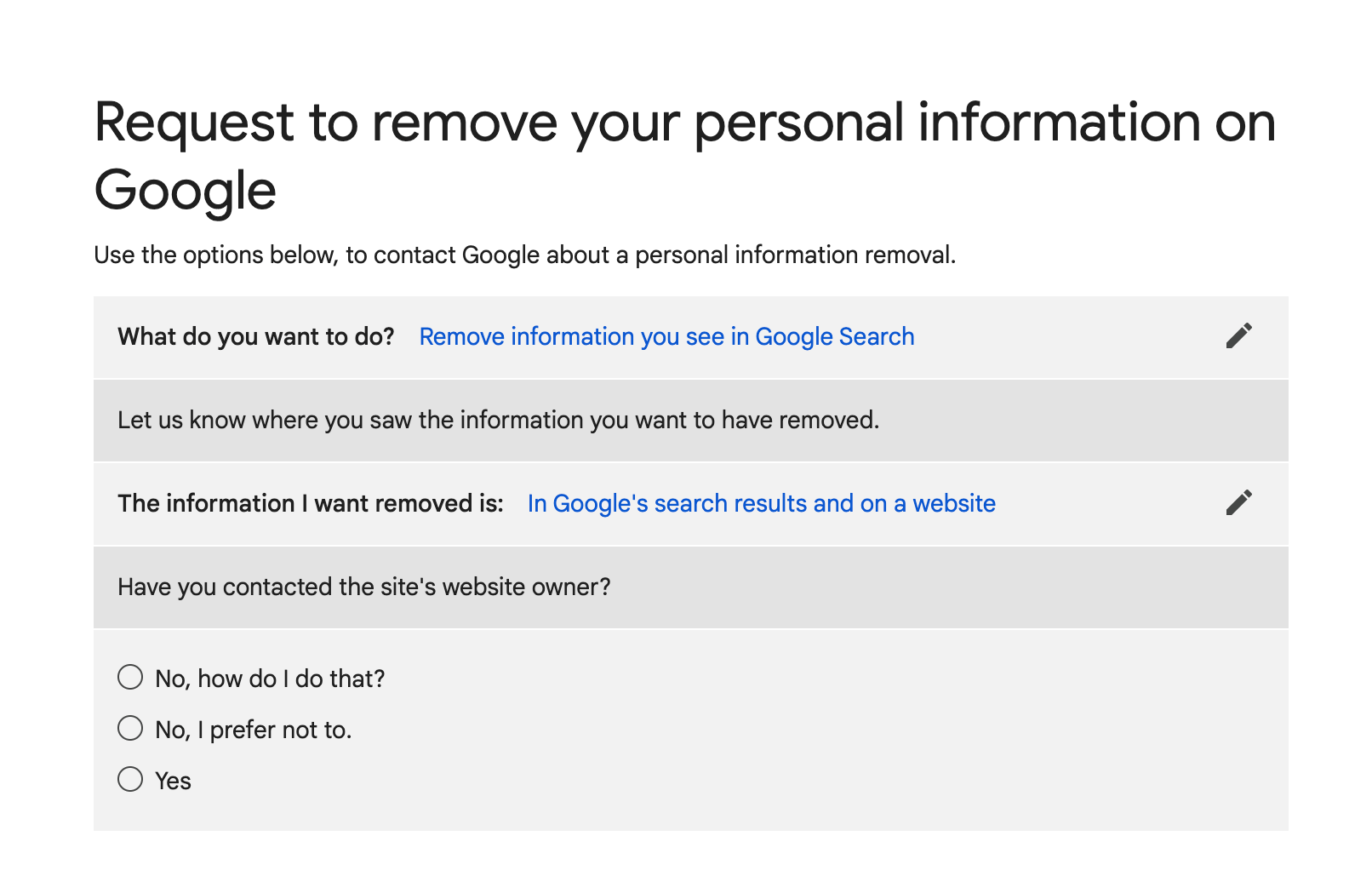Click the "Let us know where you saw" instruction row
This screenshot has width=1372, height=882.
point(691,421)
